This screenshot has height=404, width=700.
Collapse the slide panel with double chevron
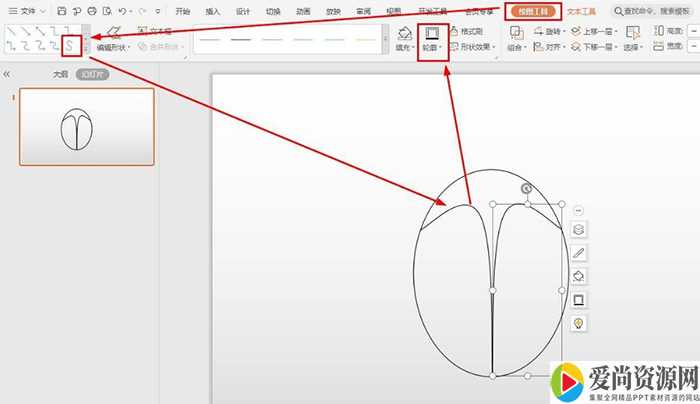(7, 75)
